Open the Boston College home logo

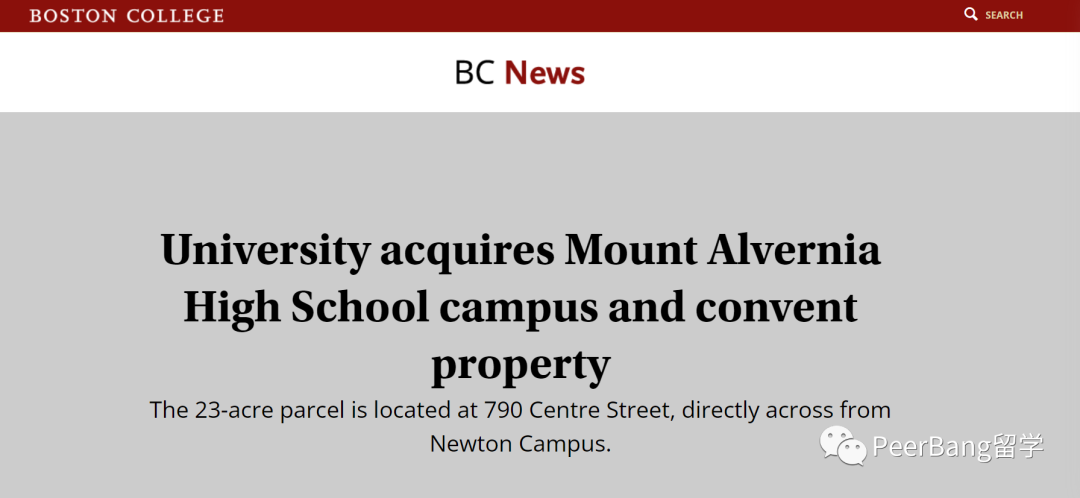127,15
